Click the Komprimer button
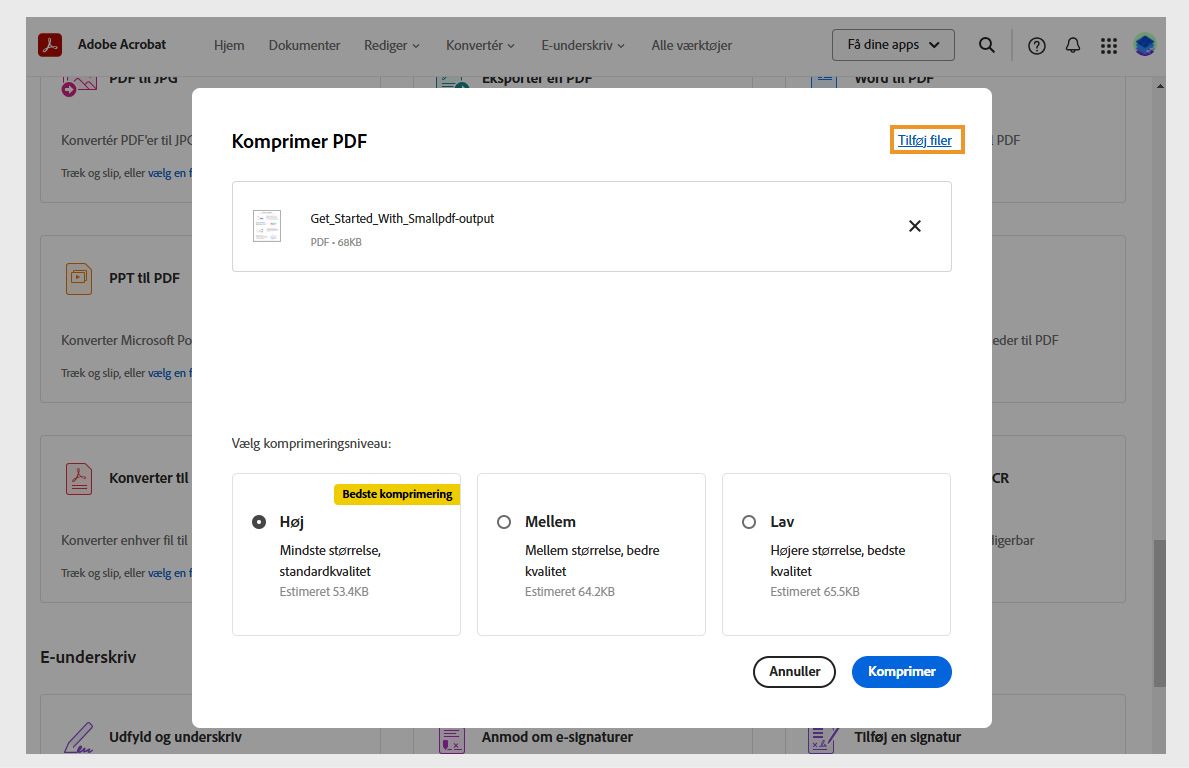The width and height of the screenshot is (1189, 768). (901, 671)
